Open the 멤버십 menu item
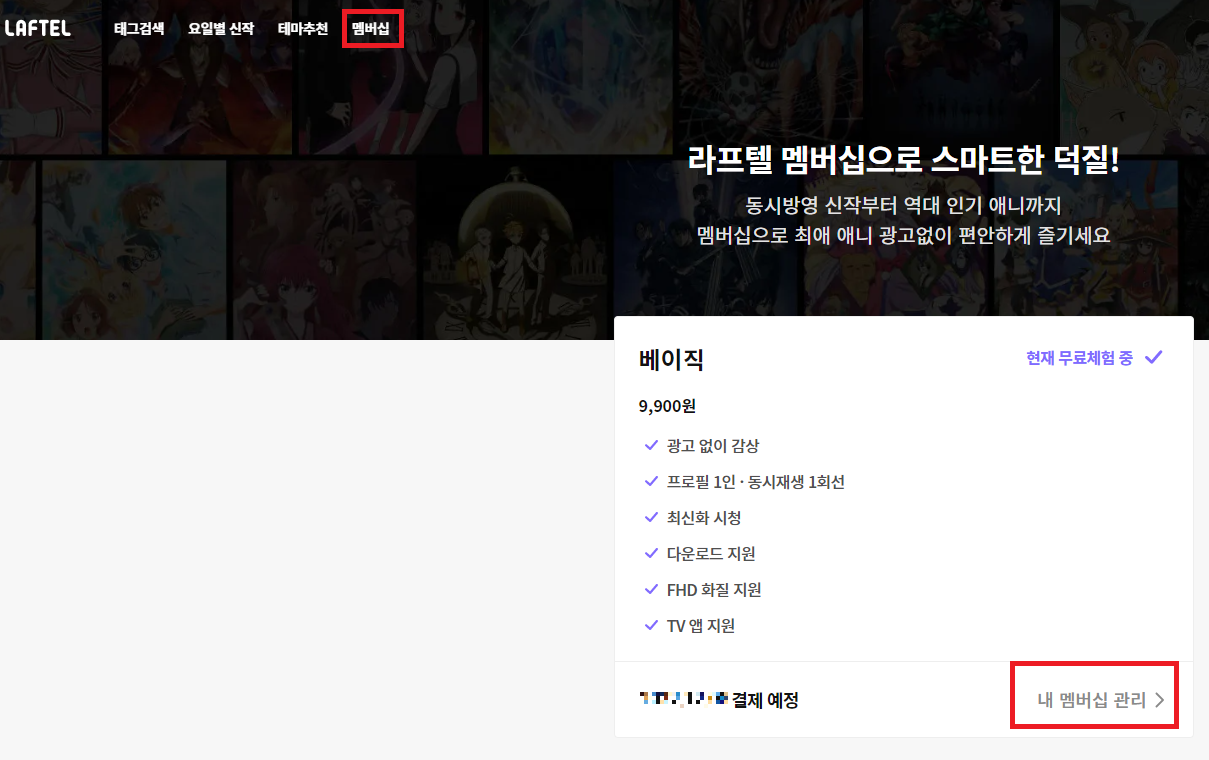Screen dimensions: 1209x760 371,29
